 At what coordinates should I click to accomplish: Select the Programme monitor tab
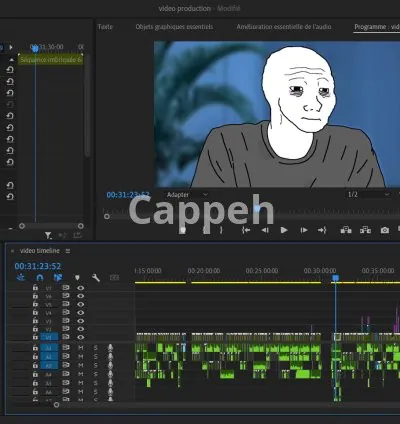click(x=377, y=27)
